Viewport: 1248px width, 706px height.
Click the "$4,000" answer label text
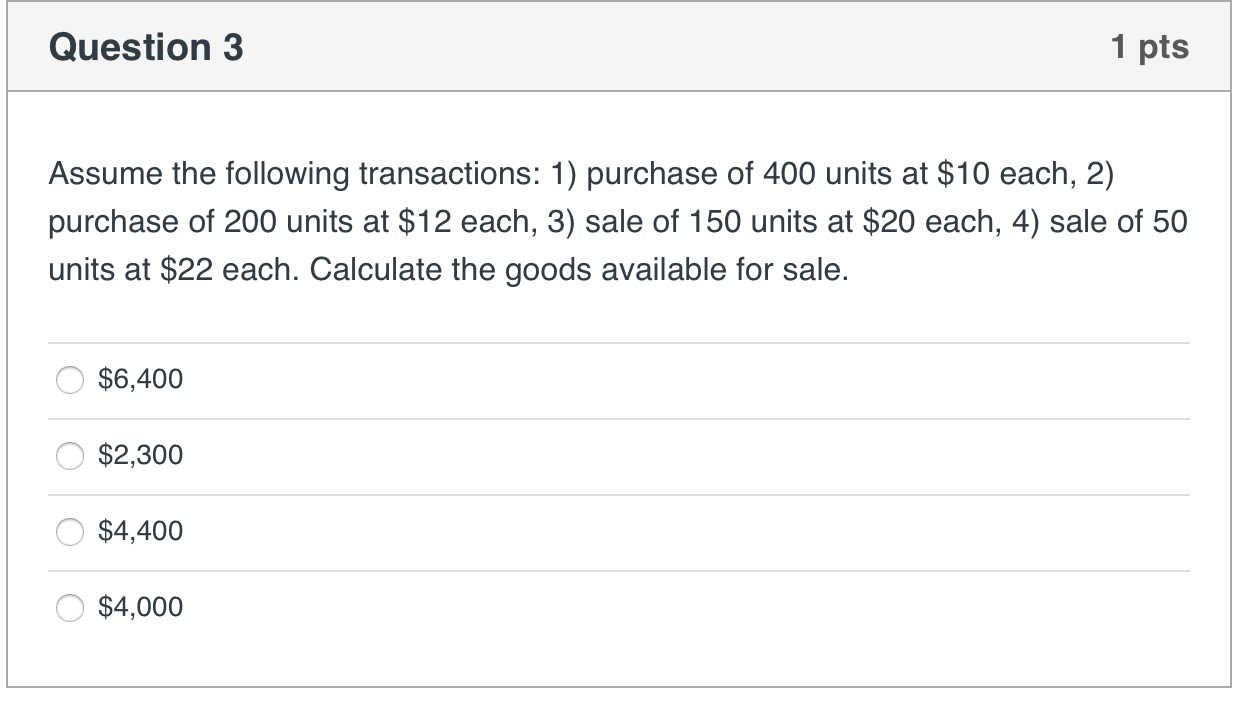point(141,607)
